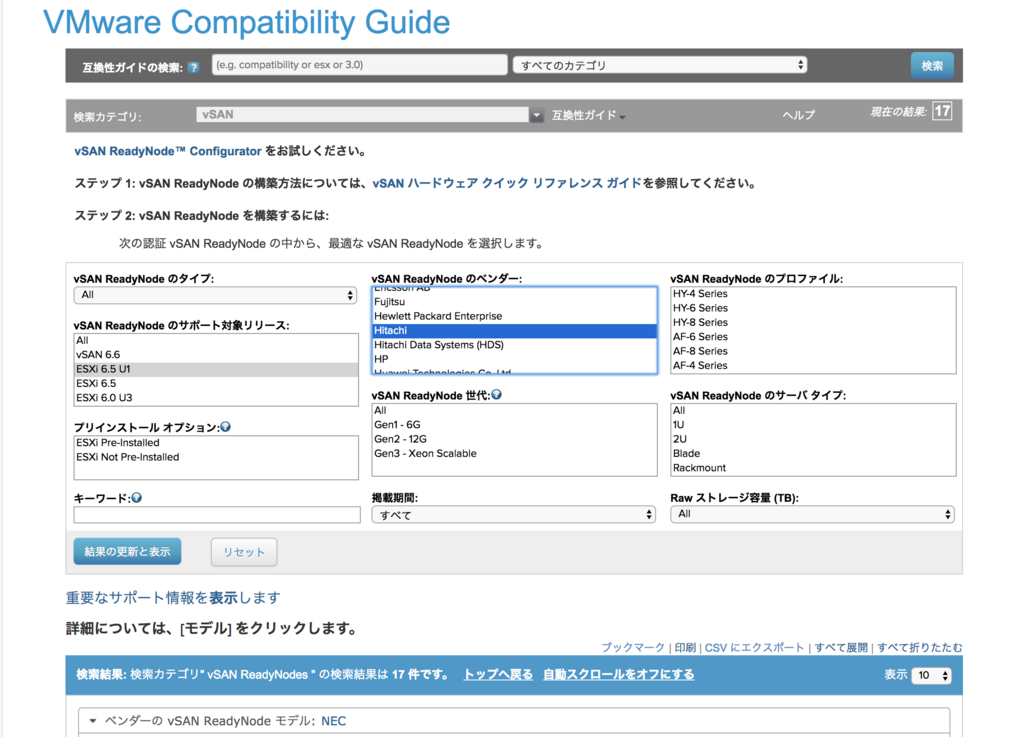
Task: Click the info icon next to キーワード
Action: click(x=136, y=497)
